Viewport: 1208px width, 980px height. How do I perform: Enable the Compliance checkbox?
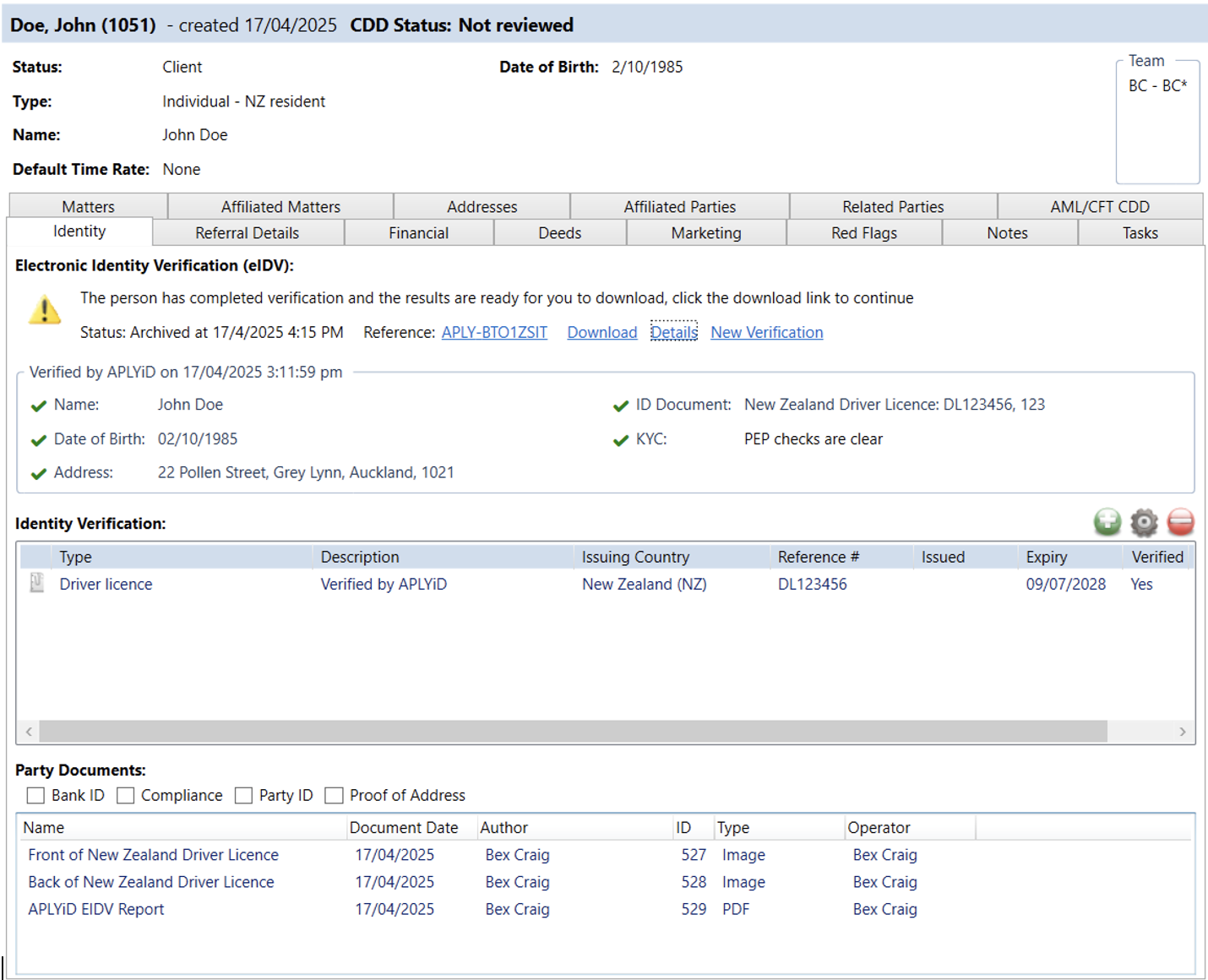(x=125, y=795)
